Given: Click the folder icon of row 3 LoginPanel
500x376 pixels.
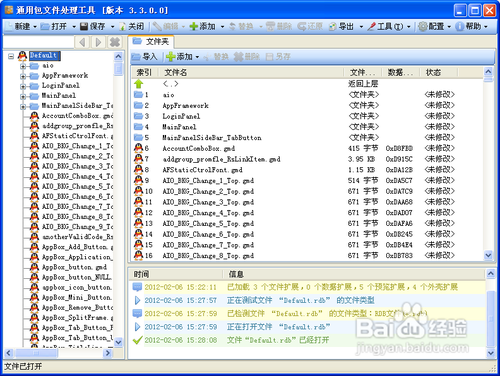Looking at the screenshot, I should (138, 116).
